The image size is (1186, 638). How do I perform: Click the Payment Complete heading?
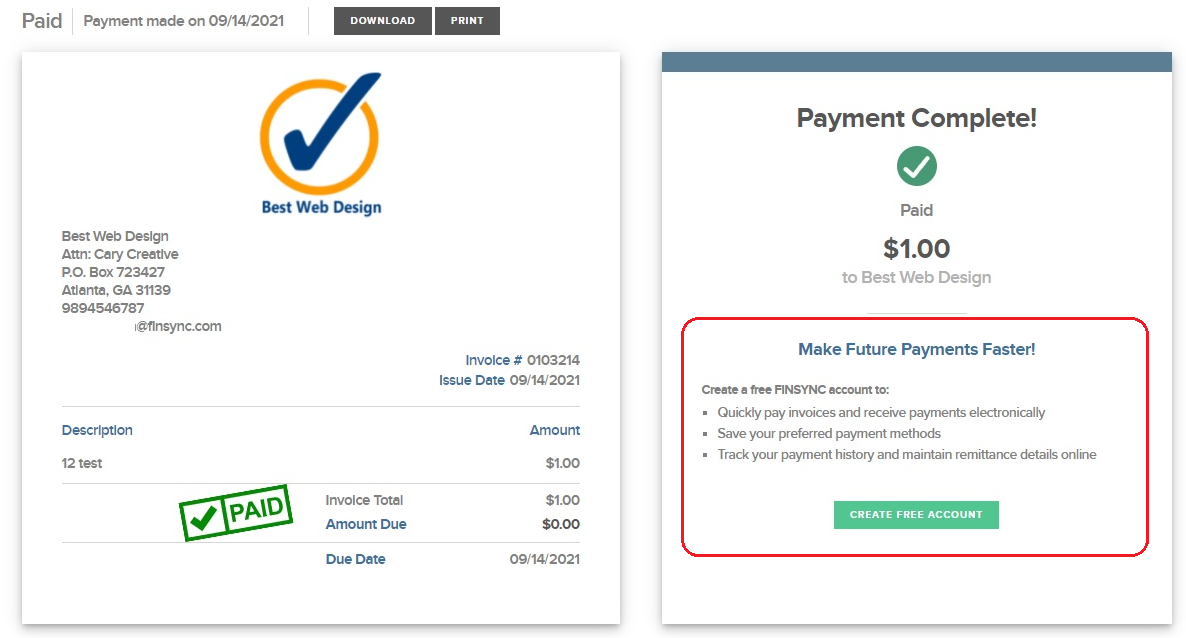(x=917, y=118)
